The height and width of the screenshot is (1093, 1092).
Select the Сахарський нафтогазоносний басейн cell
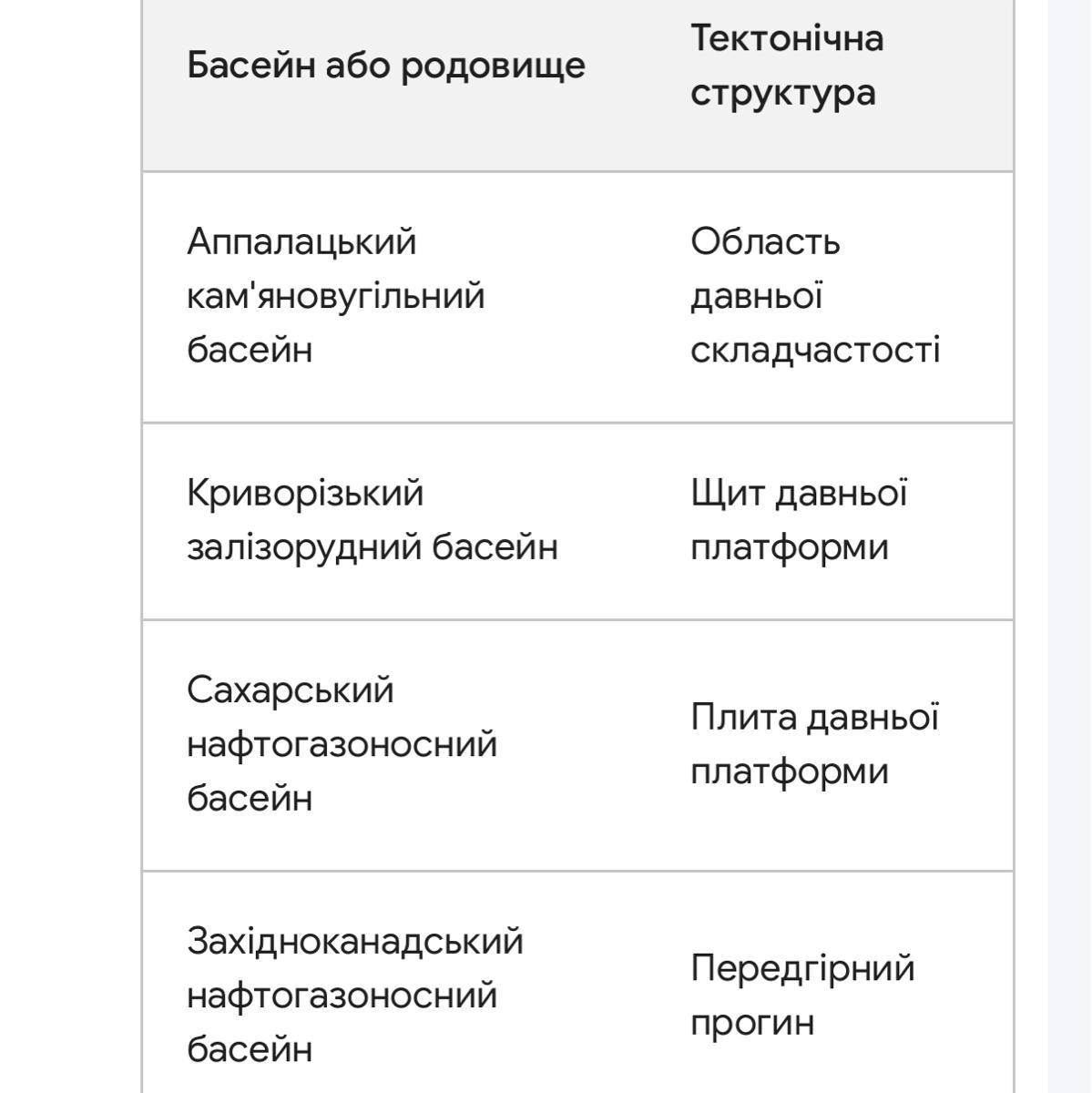point(342,744)
